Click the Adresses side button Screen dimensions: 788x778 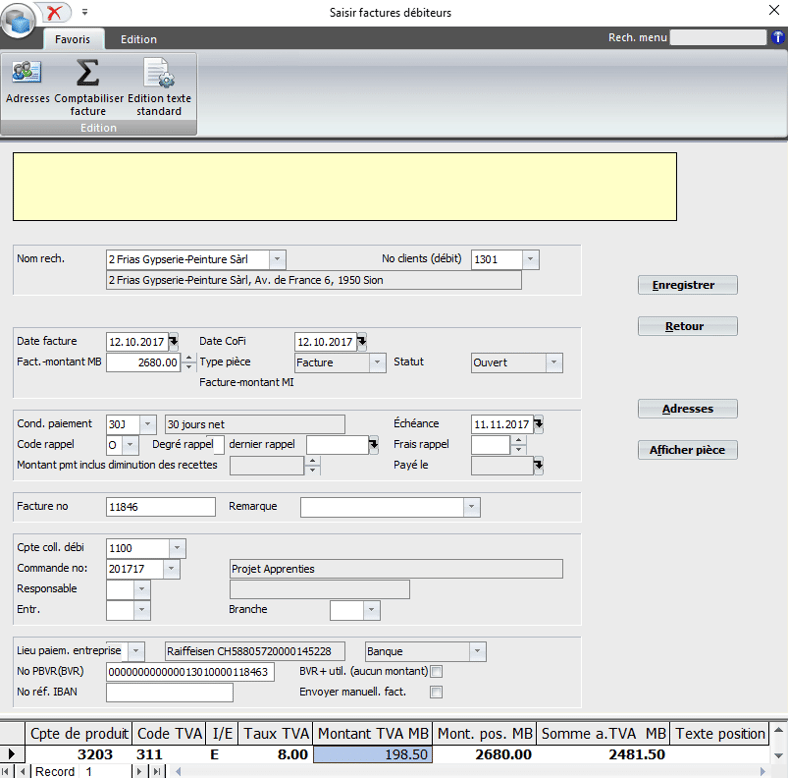click(687, 409)
